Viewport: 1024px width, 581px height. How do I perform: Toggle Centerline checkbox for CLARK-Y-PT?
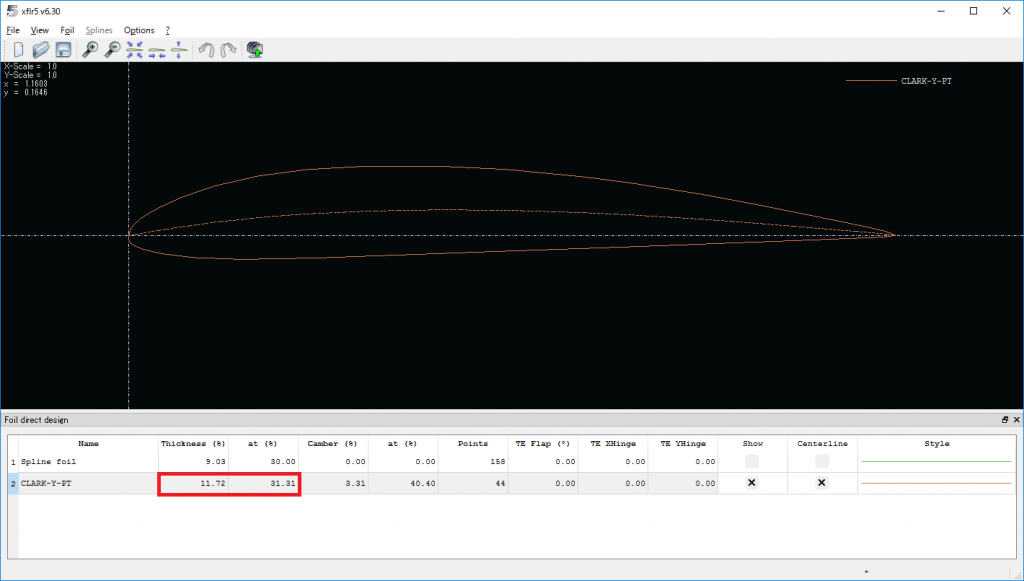[821, 483]
